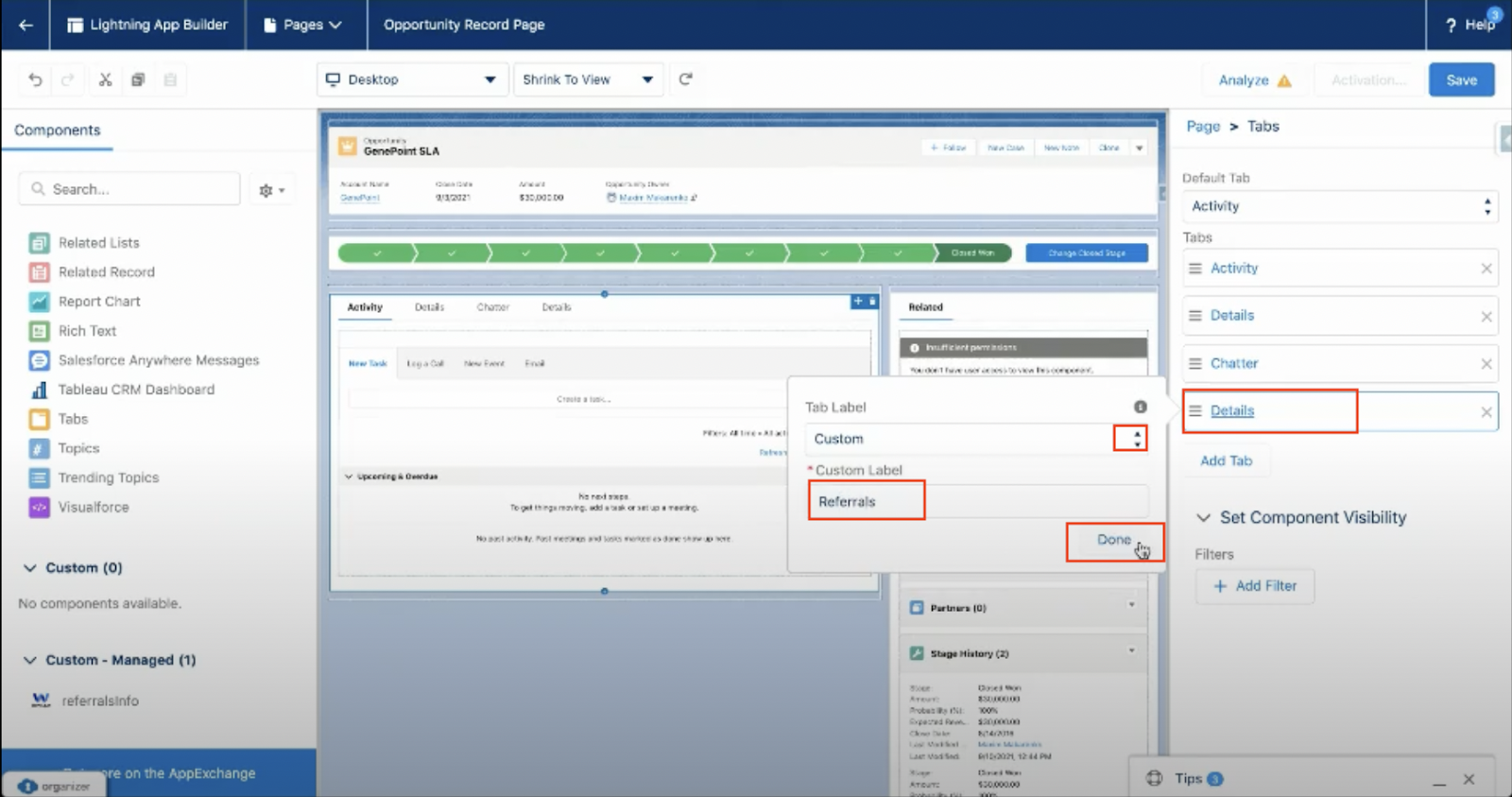Remove the Chatter tab with its X

tap(1486, 364)
